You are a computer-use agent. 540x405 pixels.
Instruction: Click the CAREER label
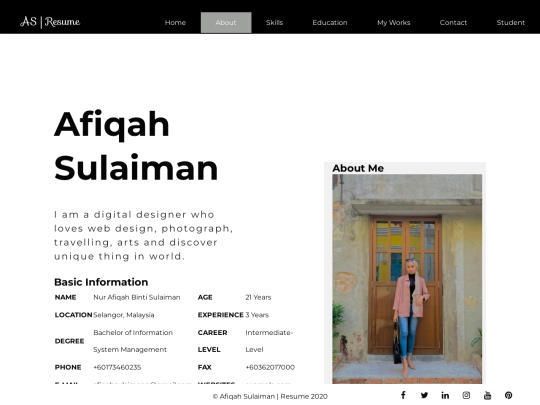(212, 333)
